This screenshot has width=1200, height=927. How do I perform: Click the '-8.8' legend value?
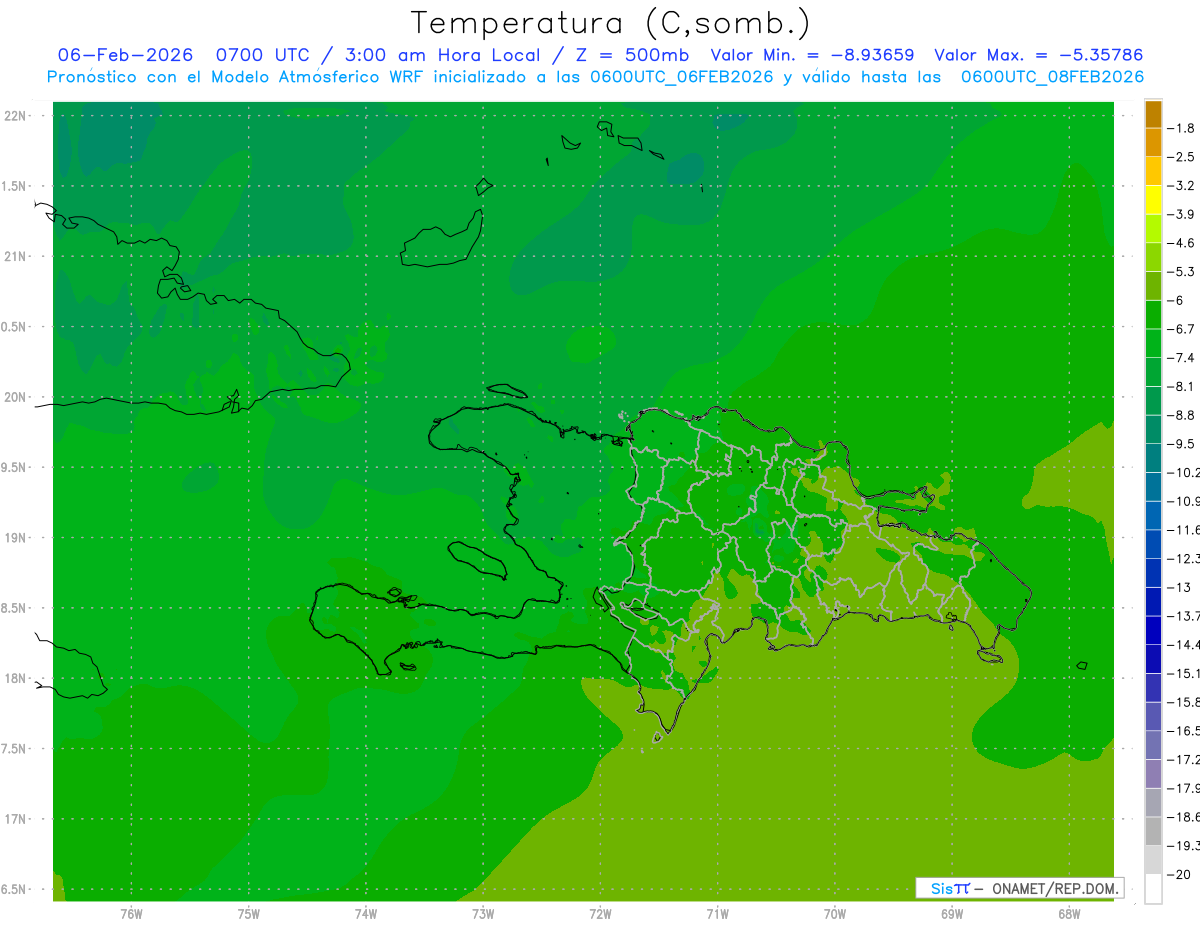pos(1183,415)
